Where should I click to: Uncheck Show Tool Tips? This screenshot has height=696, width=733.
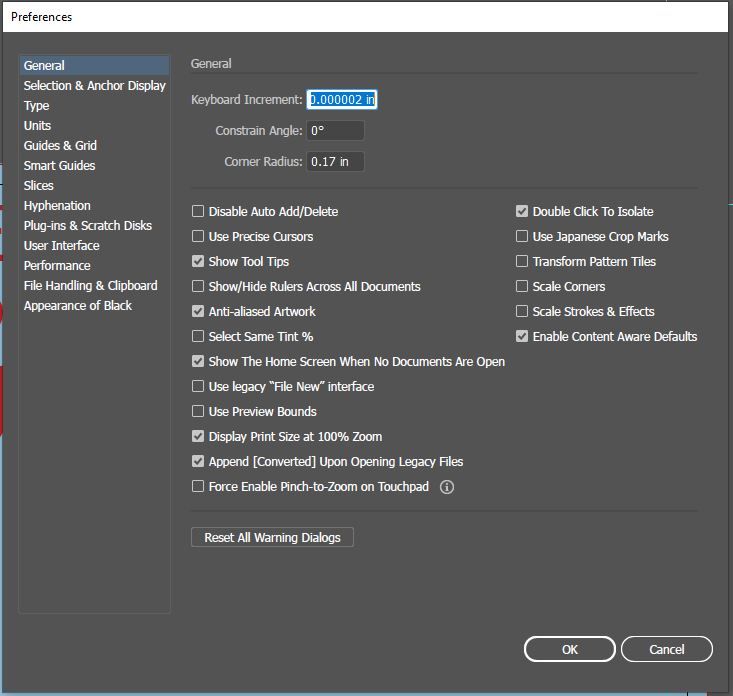click(198, 262)
